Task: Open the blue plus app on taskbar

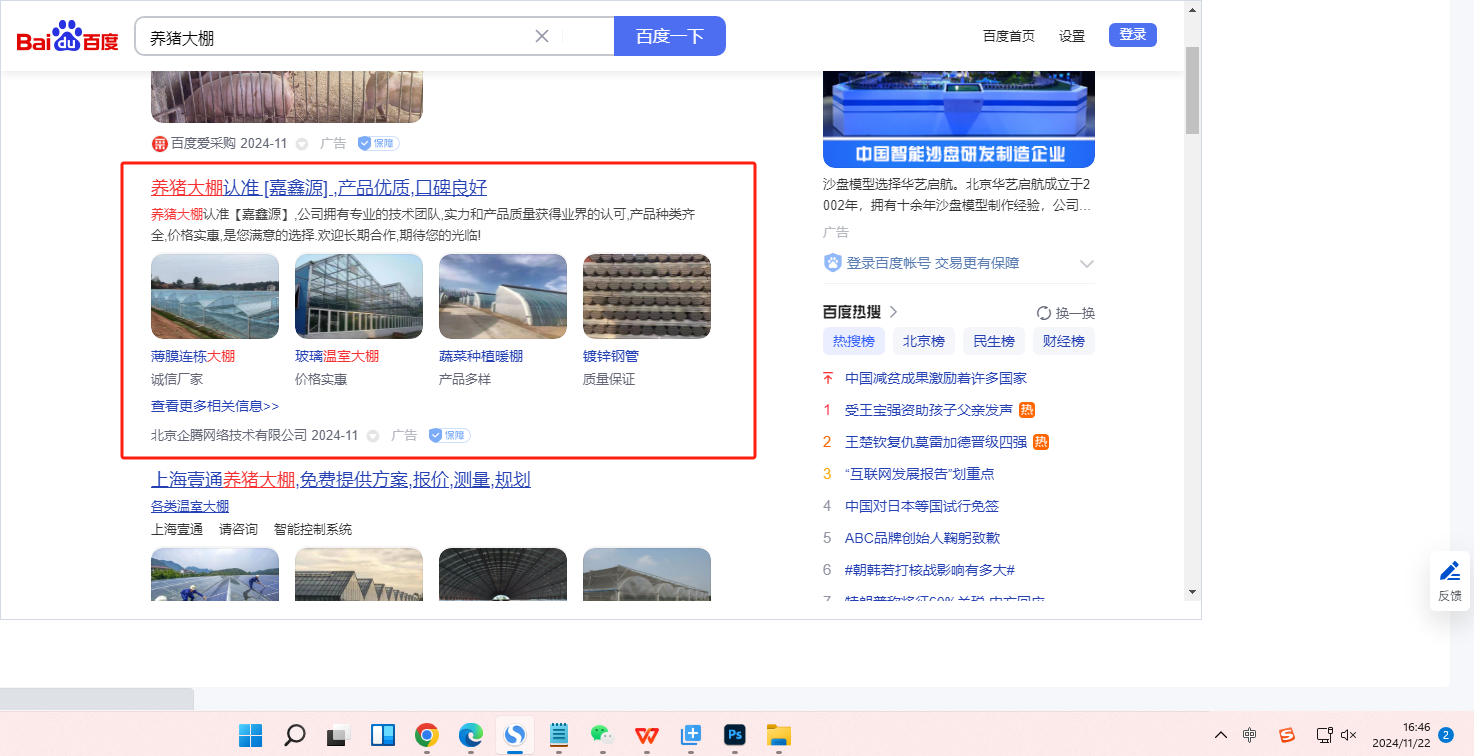Action: tap(690, 736)
